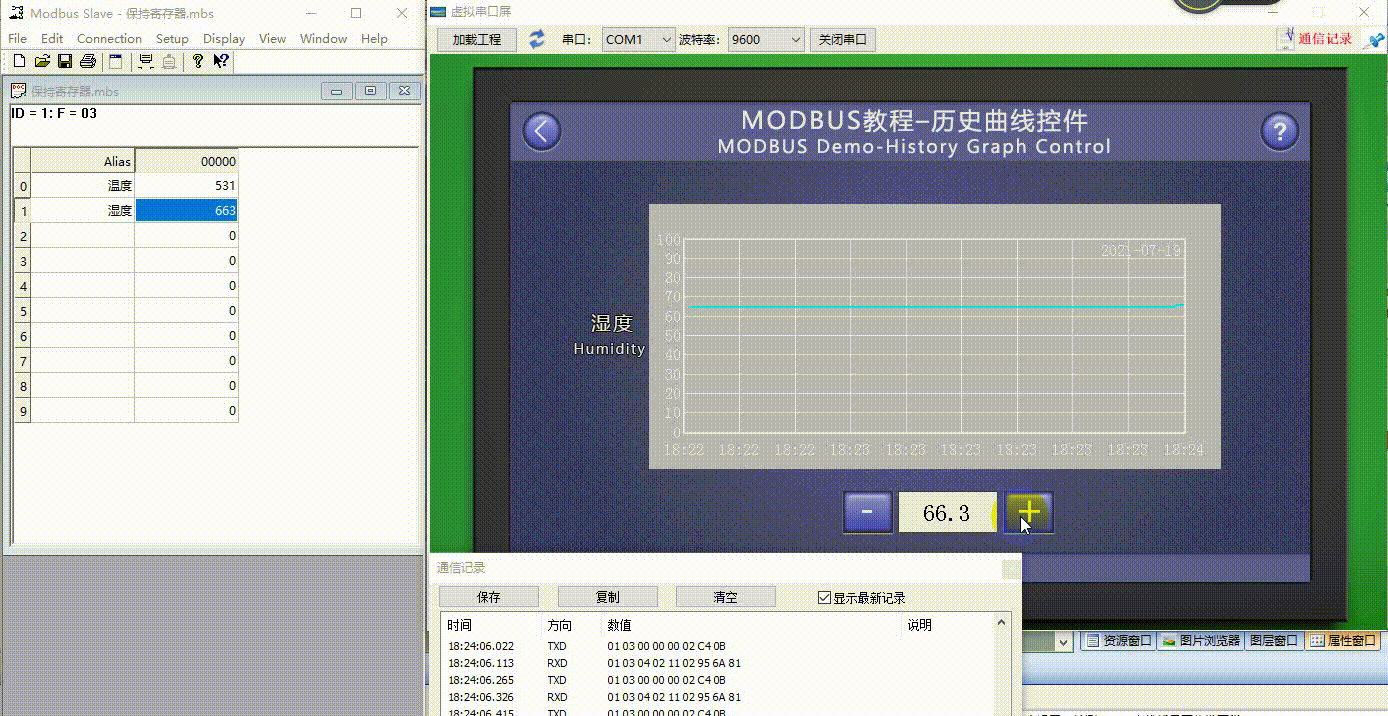Click the New document icon in Modbus Slave toolbar
This screenshot has height=716, width=1388.
(19, 61)
